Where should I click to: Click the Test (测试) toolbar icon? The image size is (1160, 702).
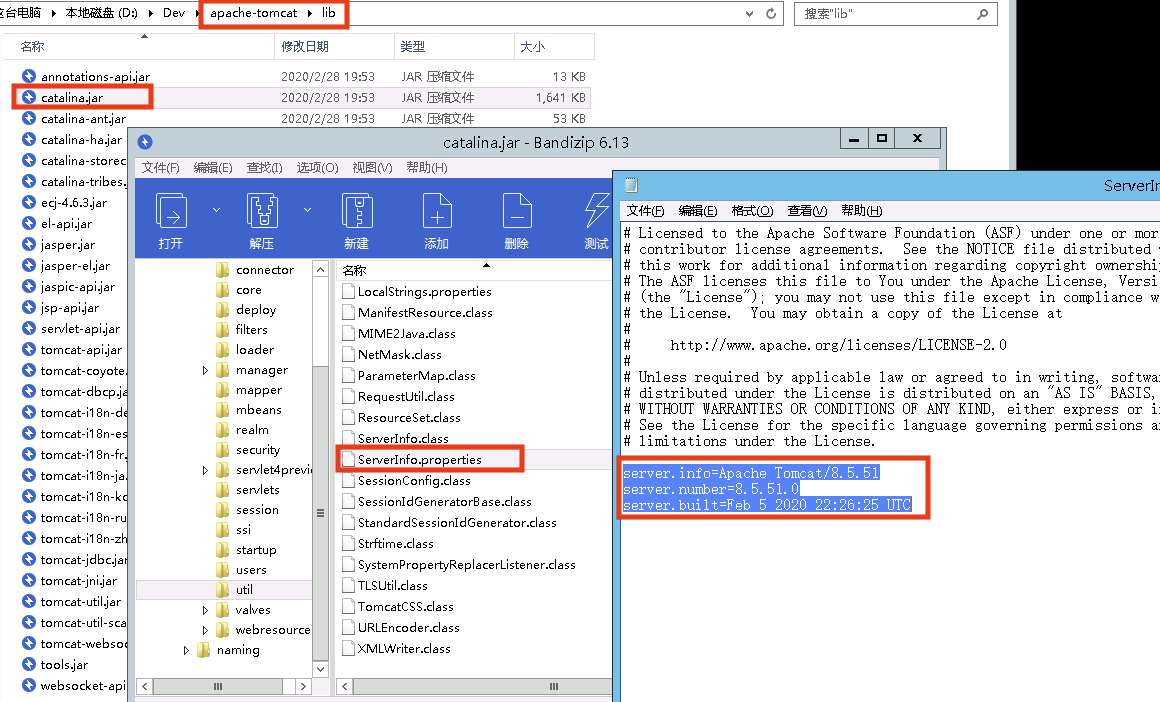(596, 211)
